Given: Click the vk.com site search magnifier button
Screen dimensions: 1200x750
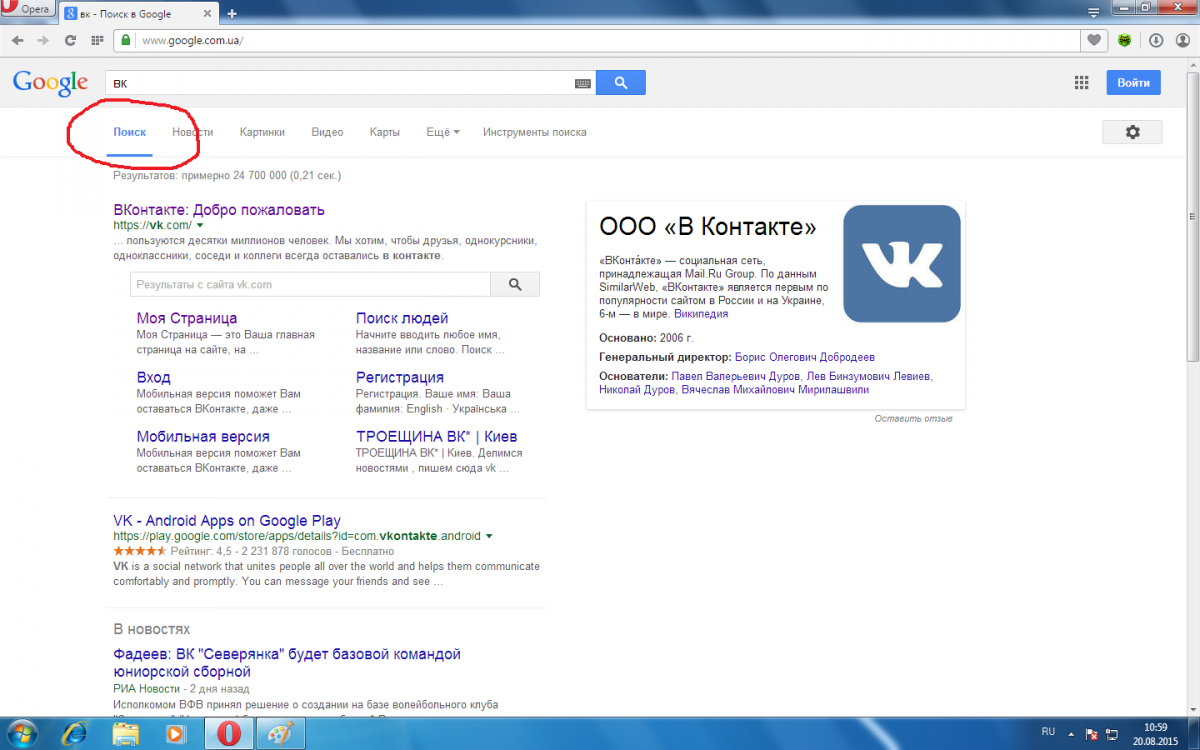Looking at the screenshot, I should (x=515, y=285).
